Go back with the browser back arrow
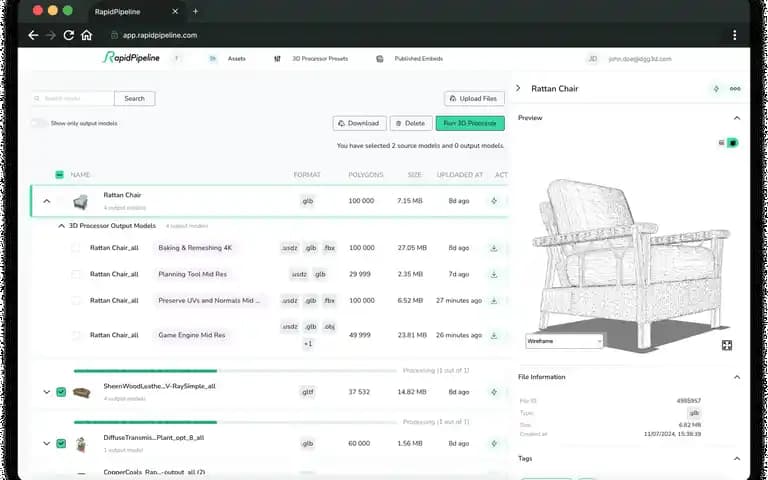This screenshot has width=768, height=480. pos(33,35)
